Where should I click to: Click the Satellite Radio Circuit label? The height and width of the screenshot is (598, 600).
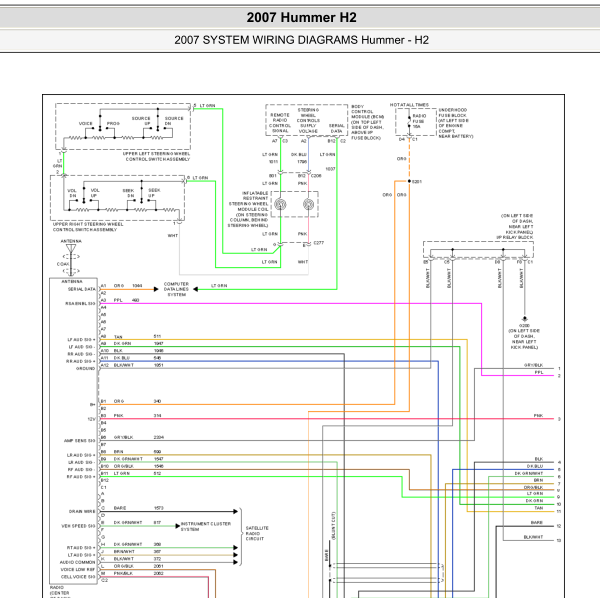257,533
